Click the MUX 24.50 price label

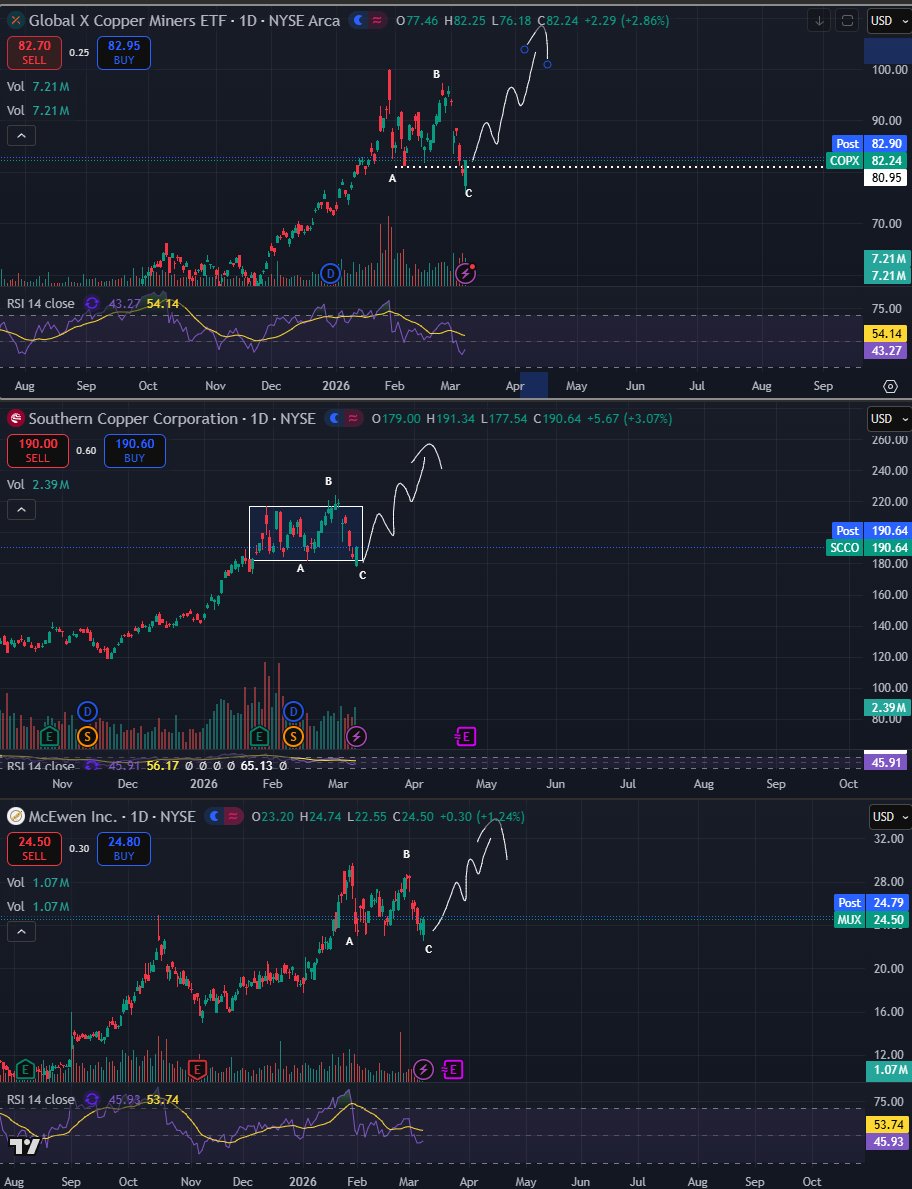point(872,920)
